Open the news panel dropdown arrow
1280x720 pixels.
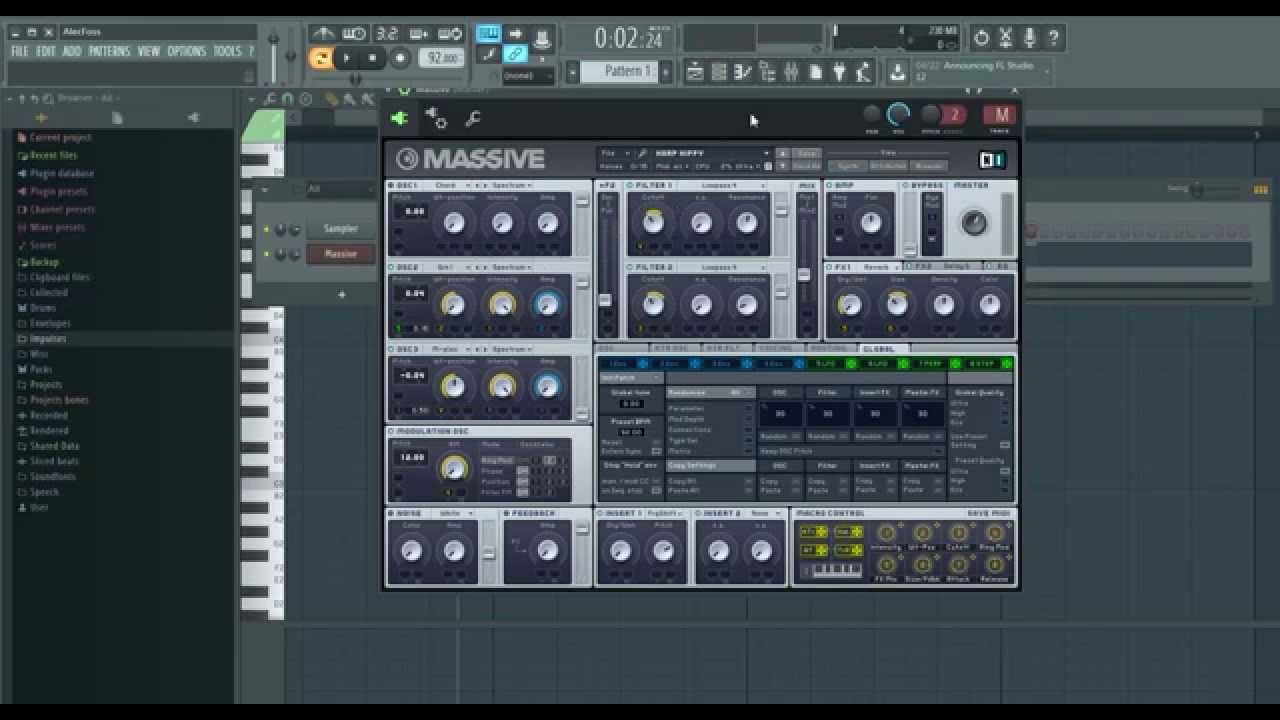[1048, 71]
